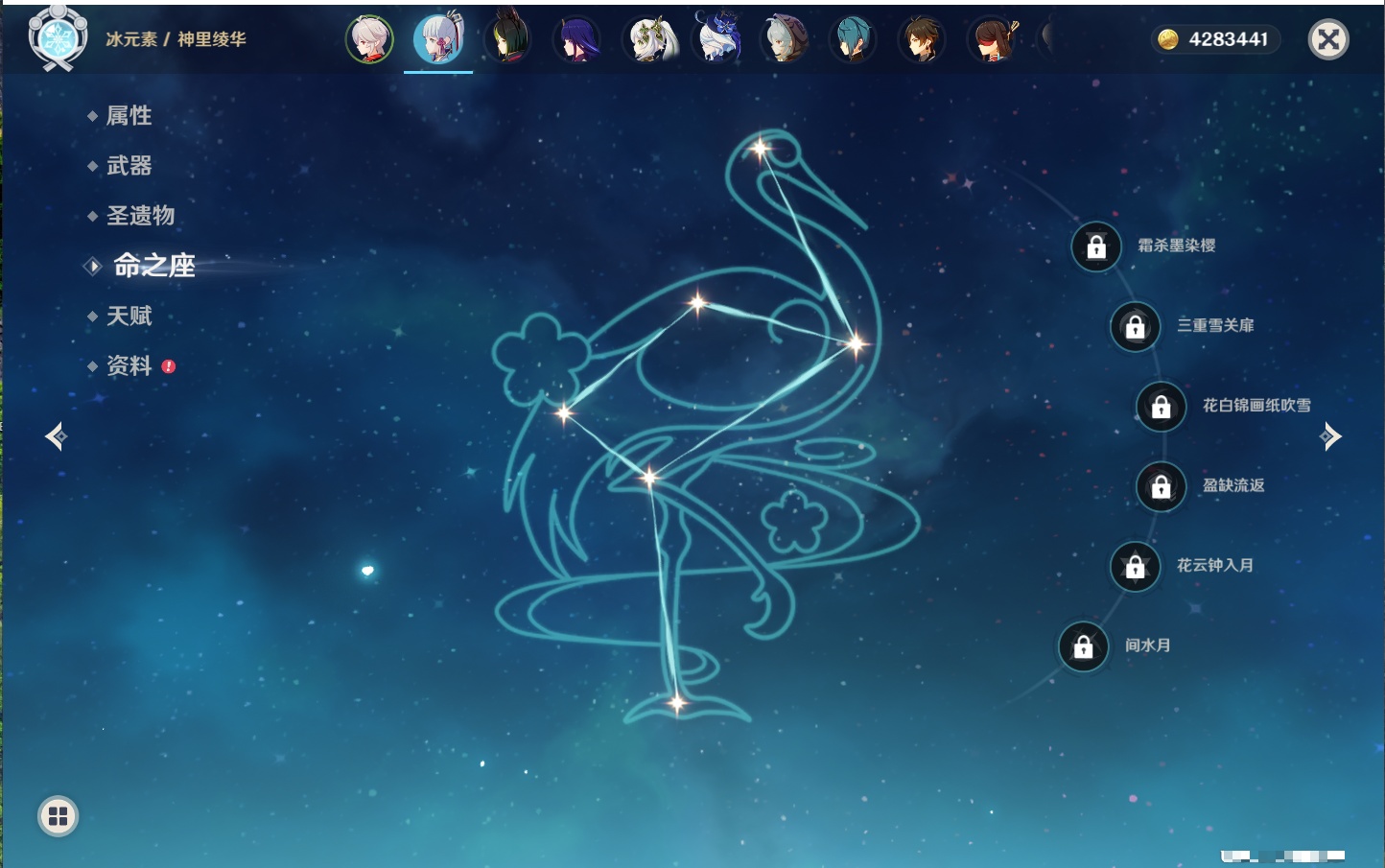The height and width of the screenshot is (868, 1385).
Task: Click the red alert badge beside 资料
Action: tap(169, 366)
